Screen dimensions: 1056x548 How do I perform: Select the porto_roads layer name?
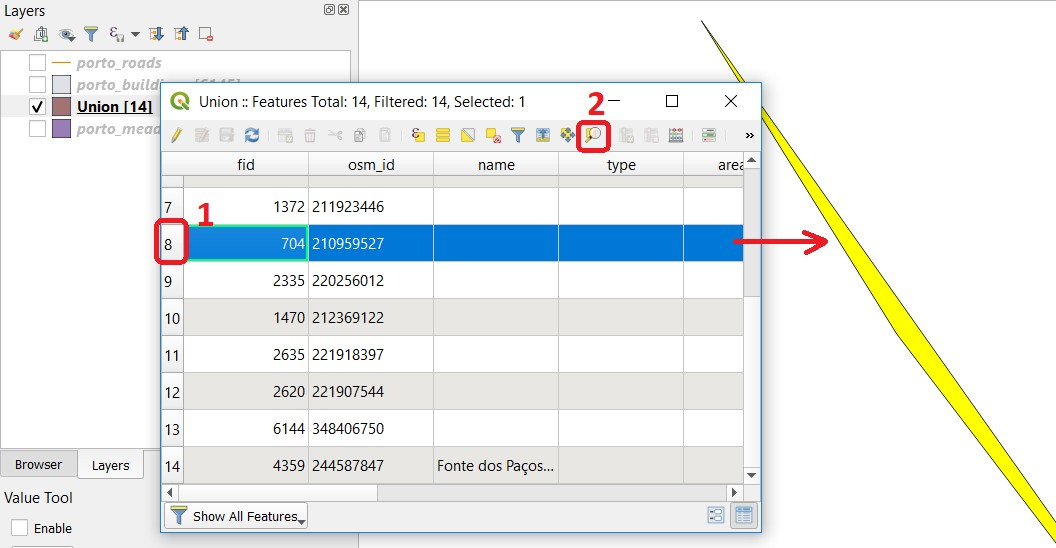pos(119,63)
